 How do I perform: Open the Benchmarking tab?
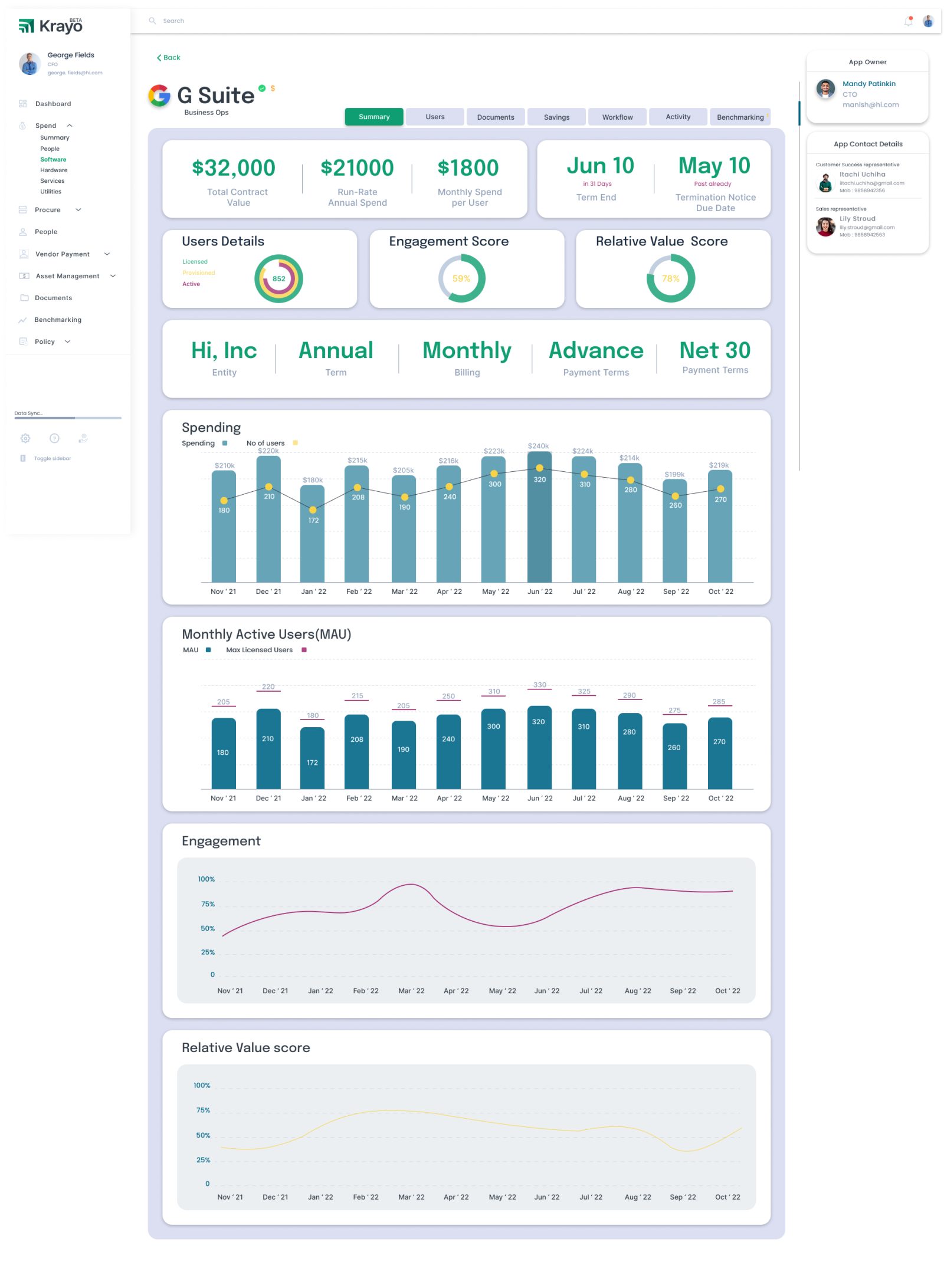[x=740, y=117]
